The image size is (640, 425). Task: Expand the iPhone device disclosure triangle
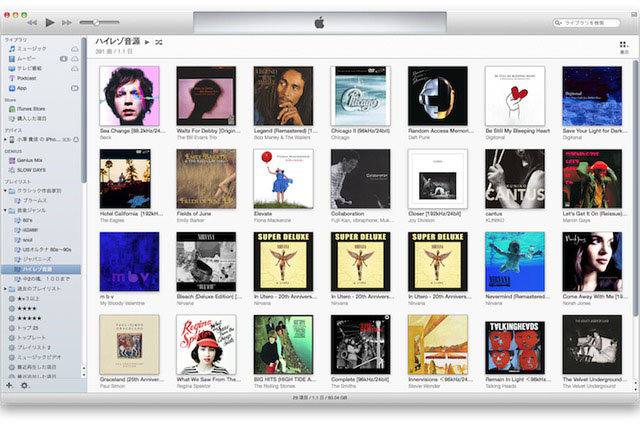pos(4,139)
